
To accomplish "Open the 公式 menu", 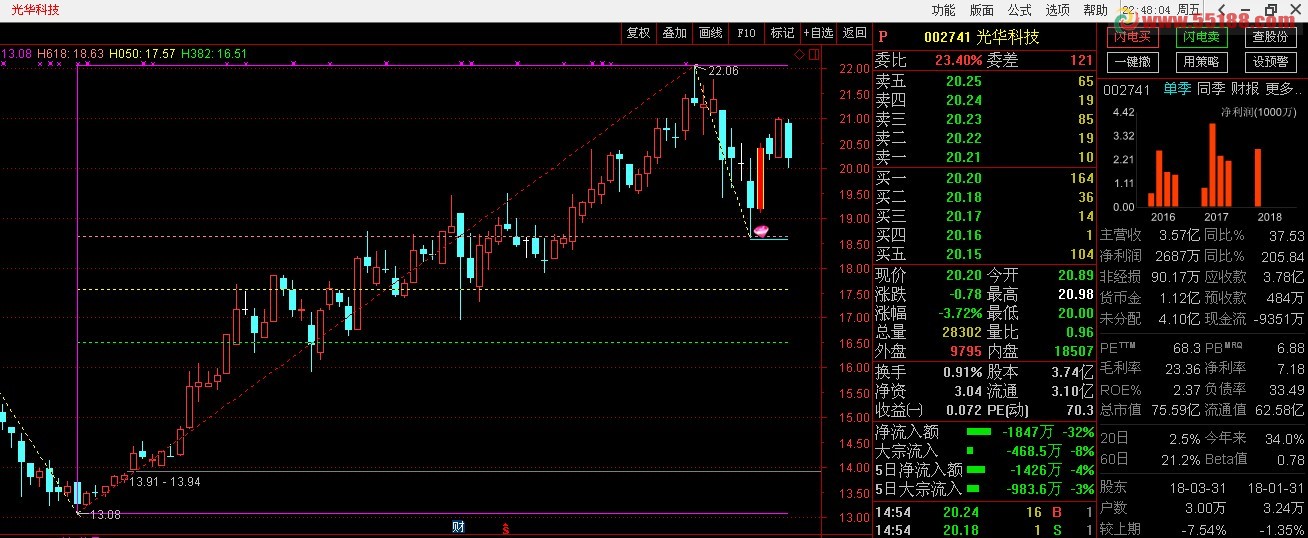I will point(1019,10).
